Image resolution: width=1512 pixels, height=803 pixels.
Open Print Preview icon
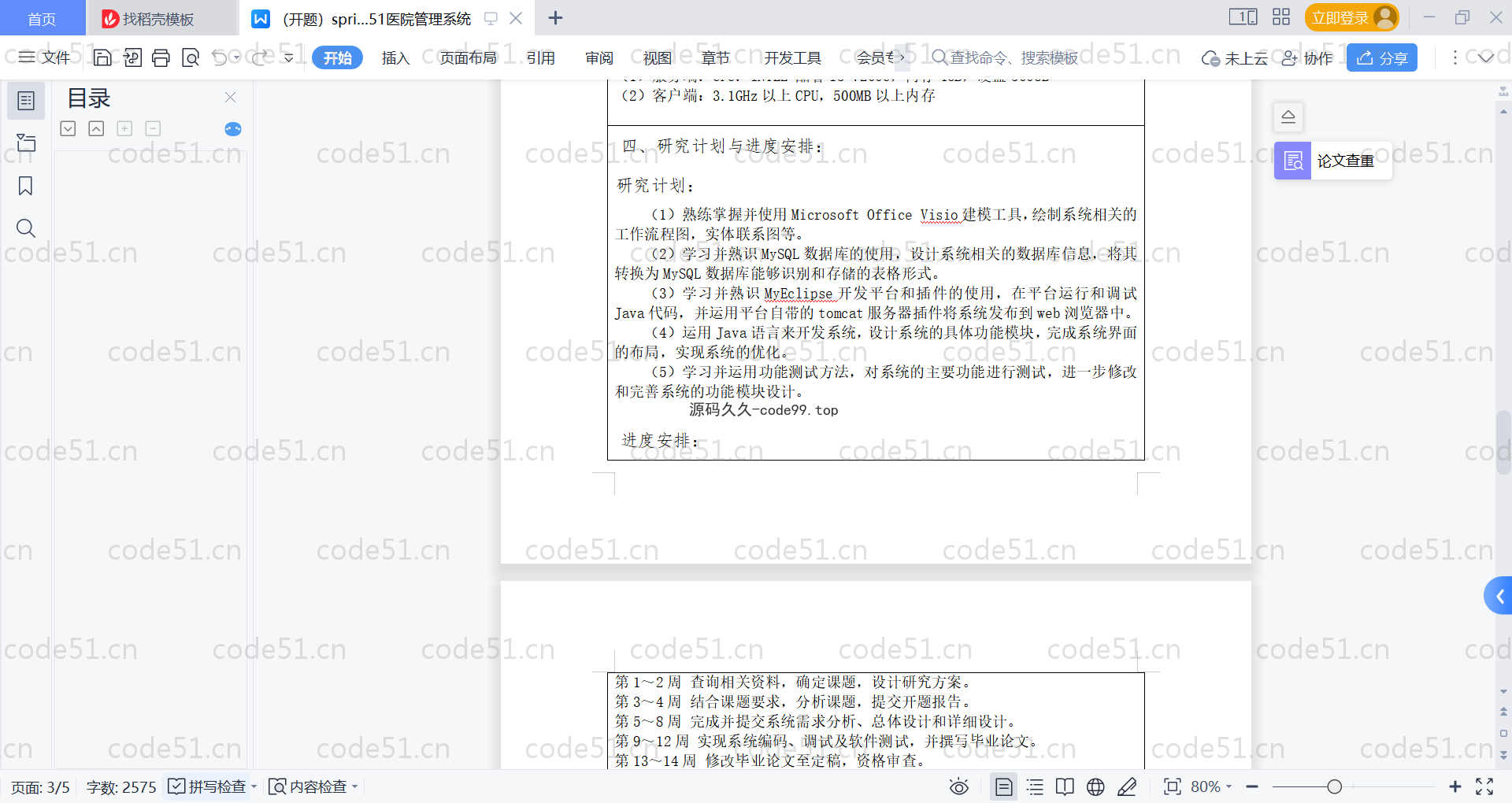(191, 57)
